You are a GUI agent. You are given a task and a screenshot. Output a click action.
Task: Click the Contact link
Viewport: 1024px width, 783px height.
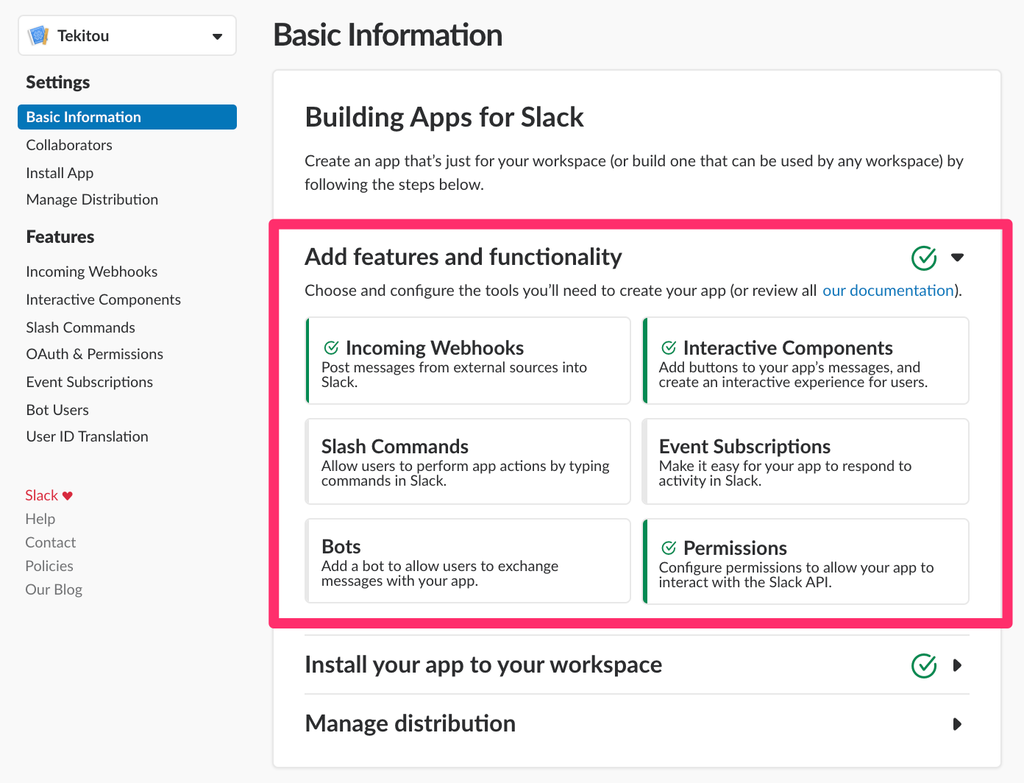[x=50, y=543]
